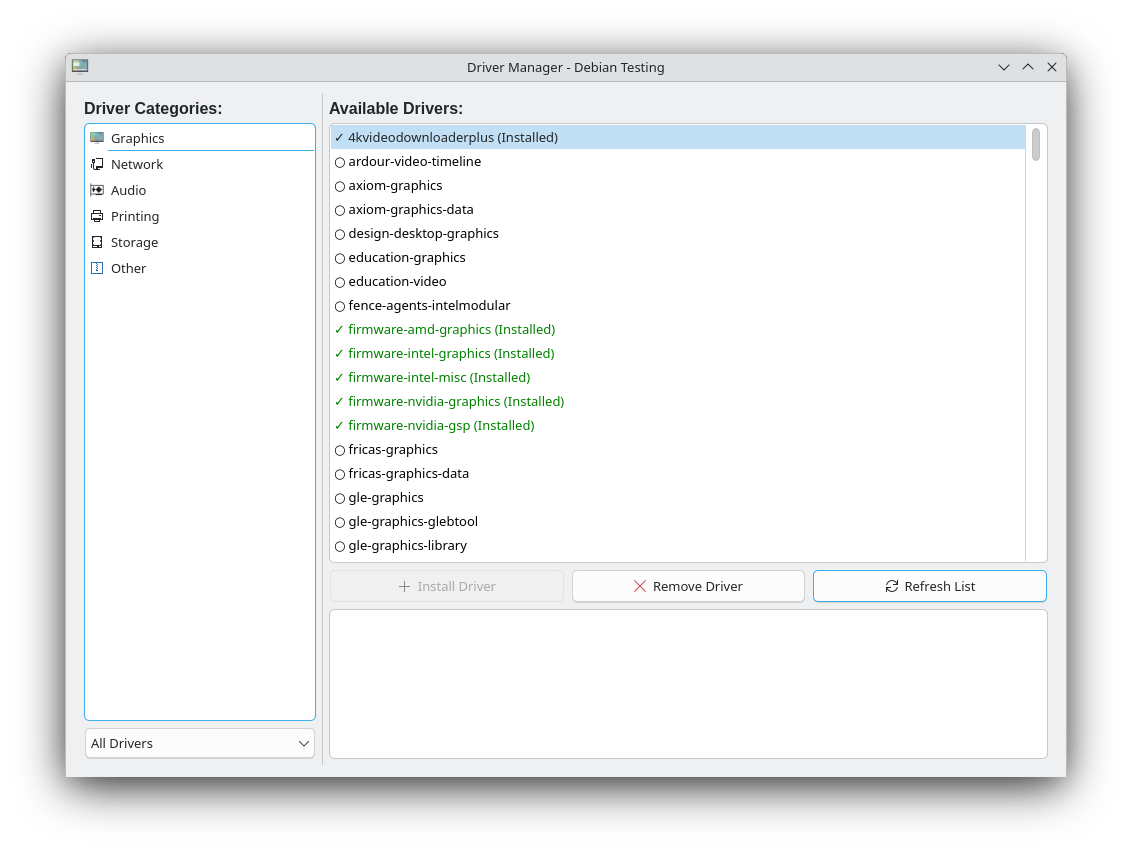Select the circle next to ardour-video-timeline
Screen dimensions: 1132x854
(x=340, y=162)
